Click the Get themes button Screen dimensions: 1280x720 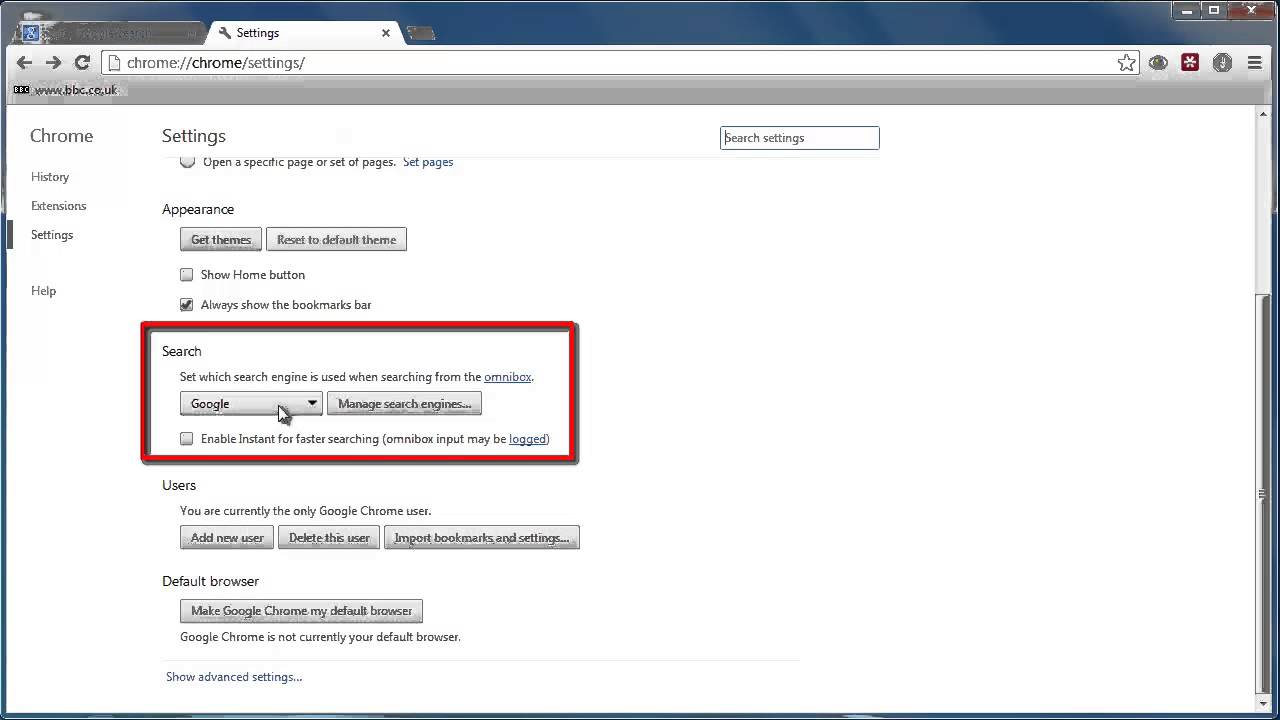click(x=221, y=240)
